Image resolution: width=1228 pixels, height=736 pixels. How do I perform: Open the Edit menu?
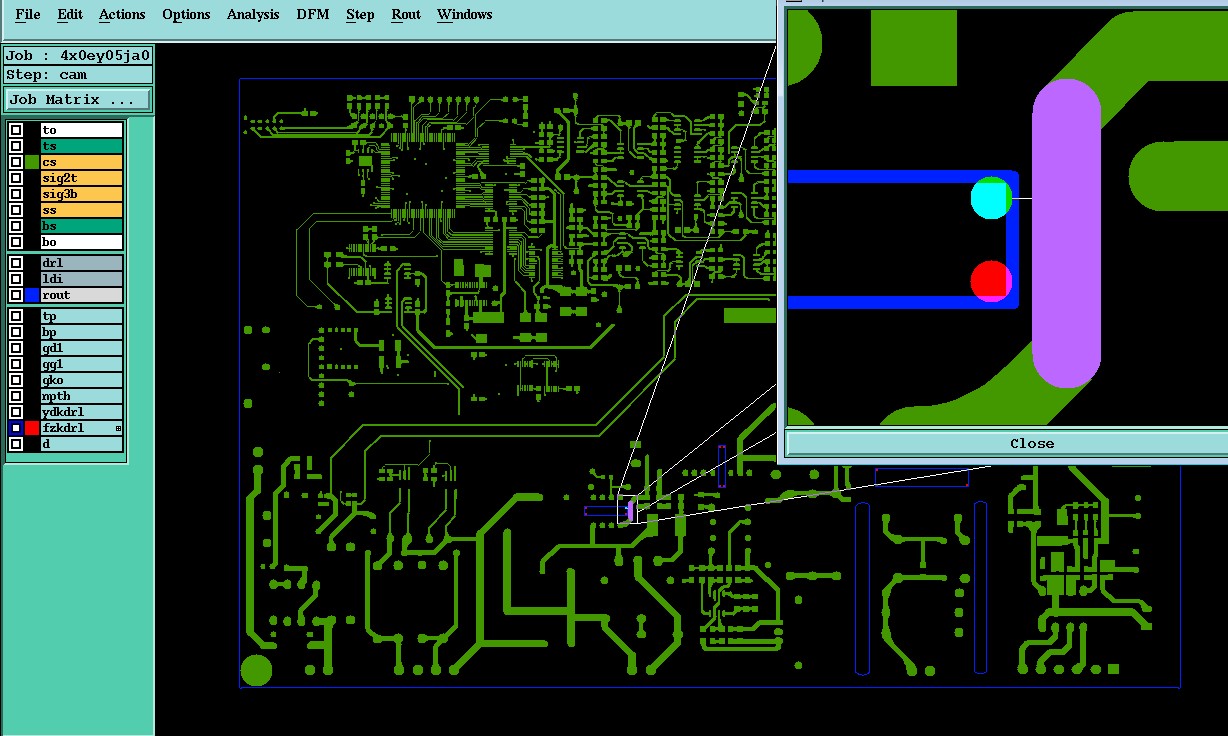pyautogui.click(x=70, y=14)
